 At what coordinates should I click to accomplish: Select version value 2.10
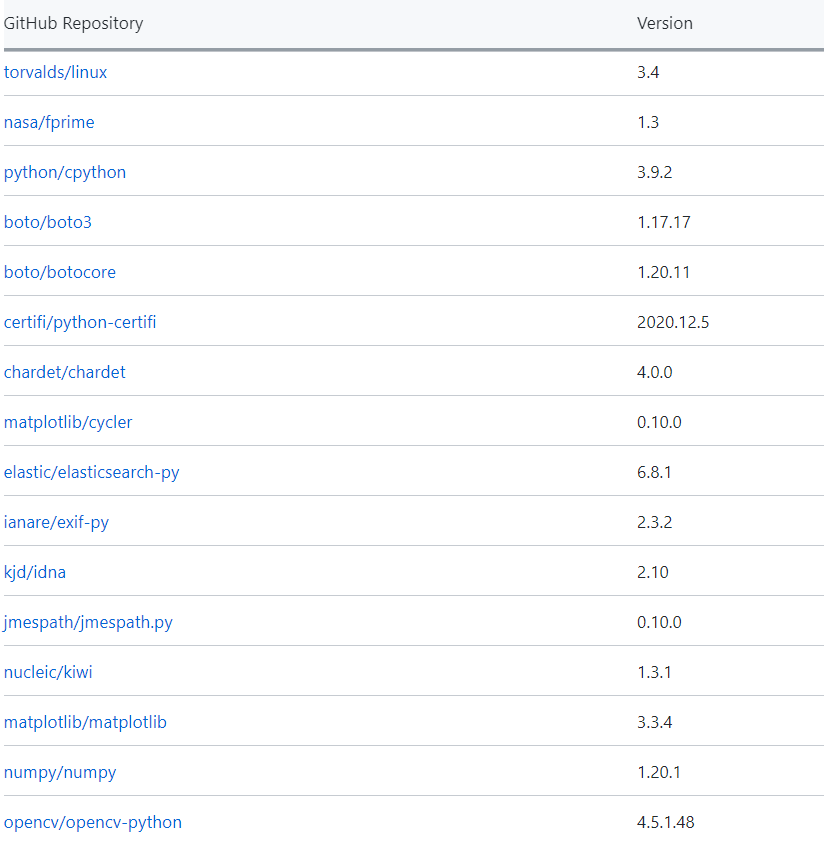click(653, 572)
